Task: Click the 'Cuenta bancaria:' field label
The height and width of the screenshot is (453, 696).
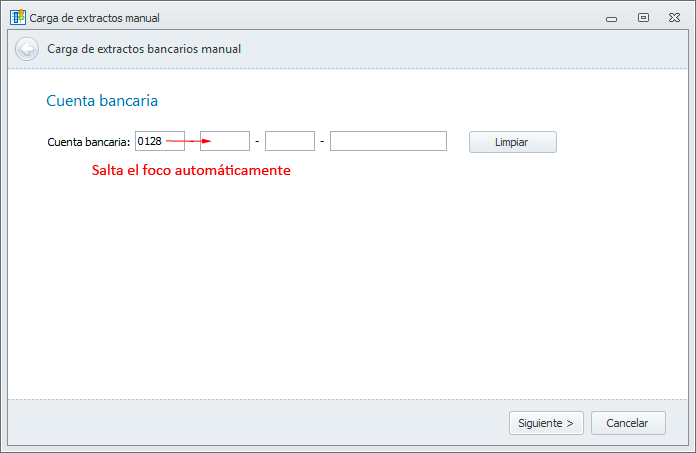Action: click(x=89, y=142)
